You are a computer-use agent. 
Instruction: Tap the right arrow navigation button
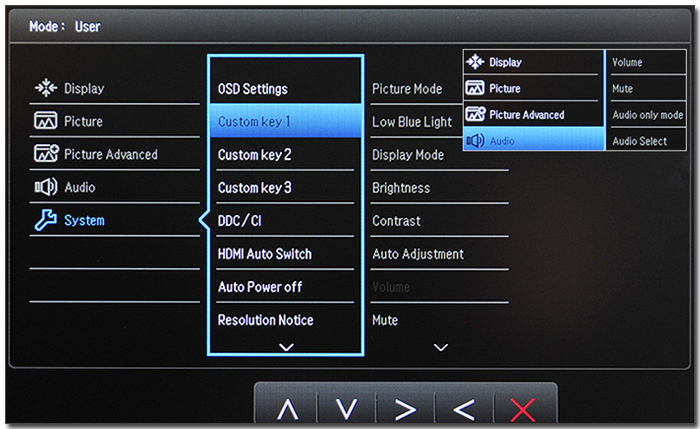click(x=405, y=409)
